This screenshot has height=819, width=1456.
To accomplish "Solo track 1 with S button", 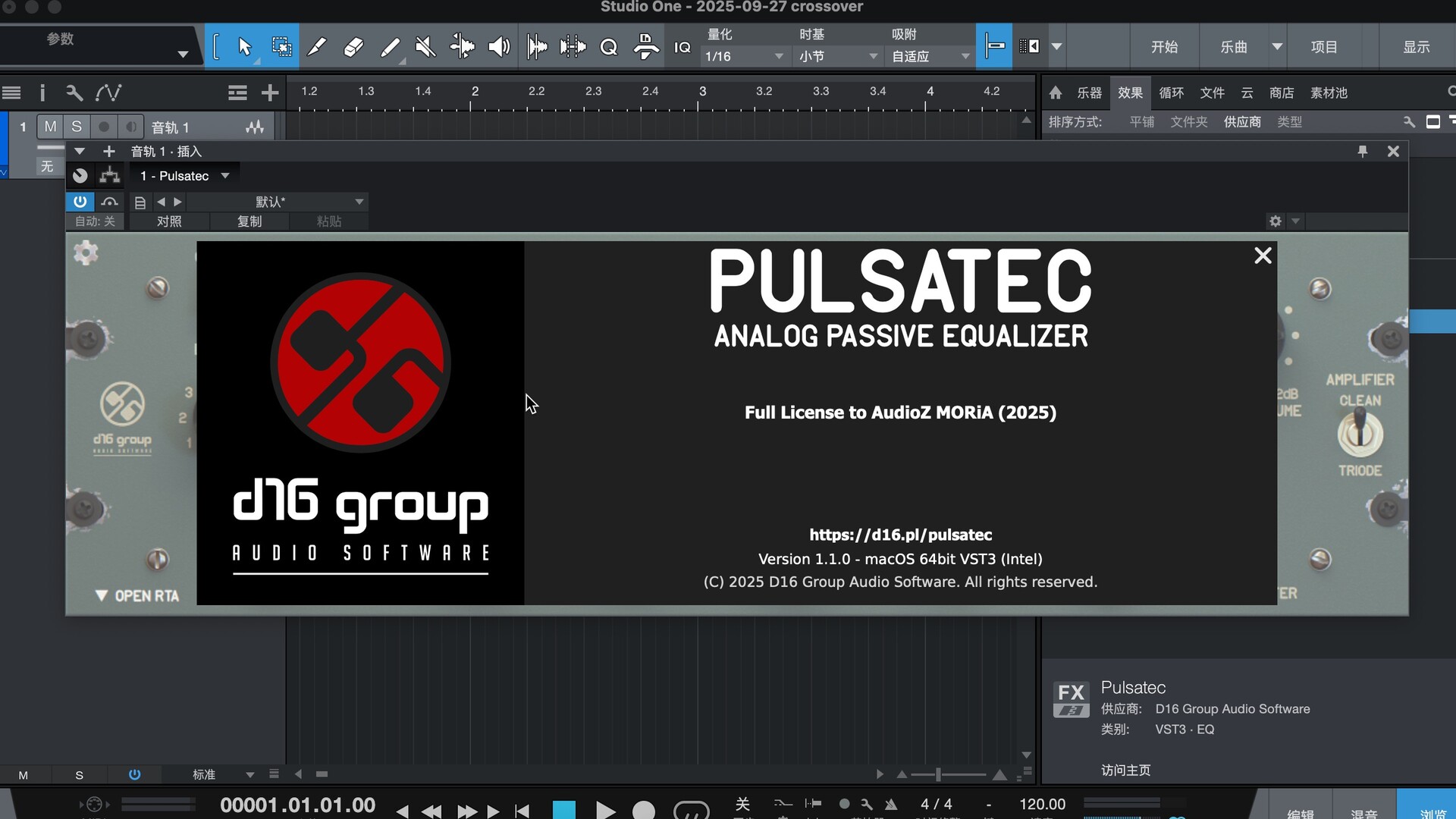I will [77, 127].
